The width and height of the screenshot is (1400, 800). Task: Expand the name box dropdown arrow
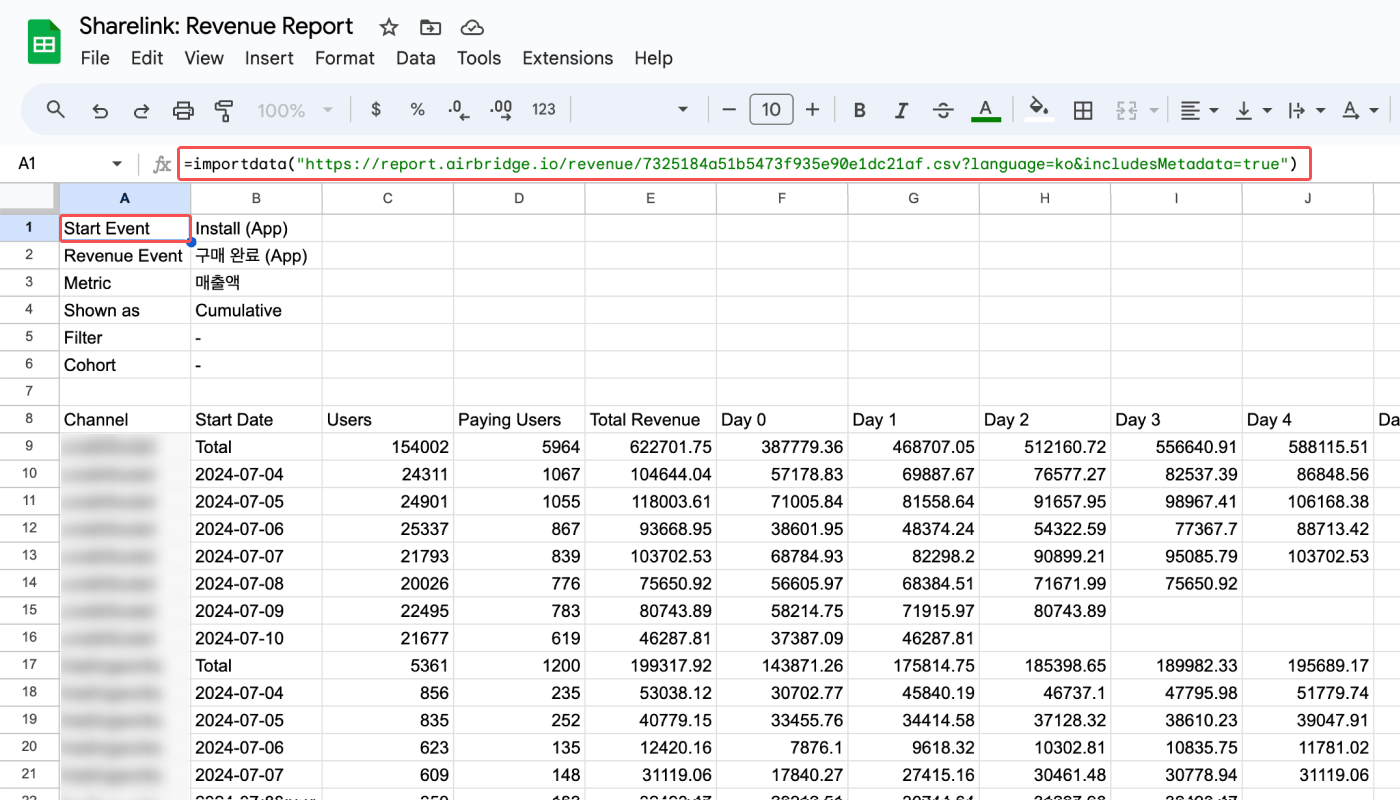tap(117, 164)
